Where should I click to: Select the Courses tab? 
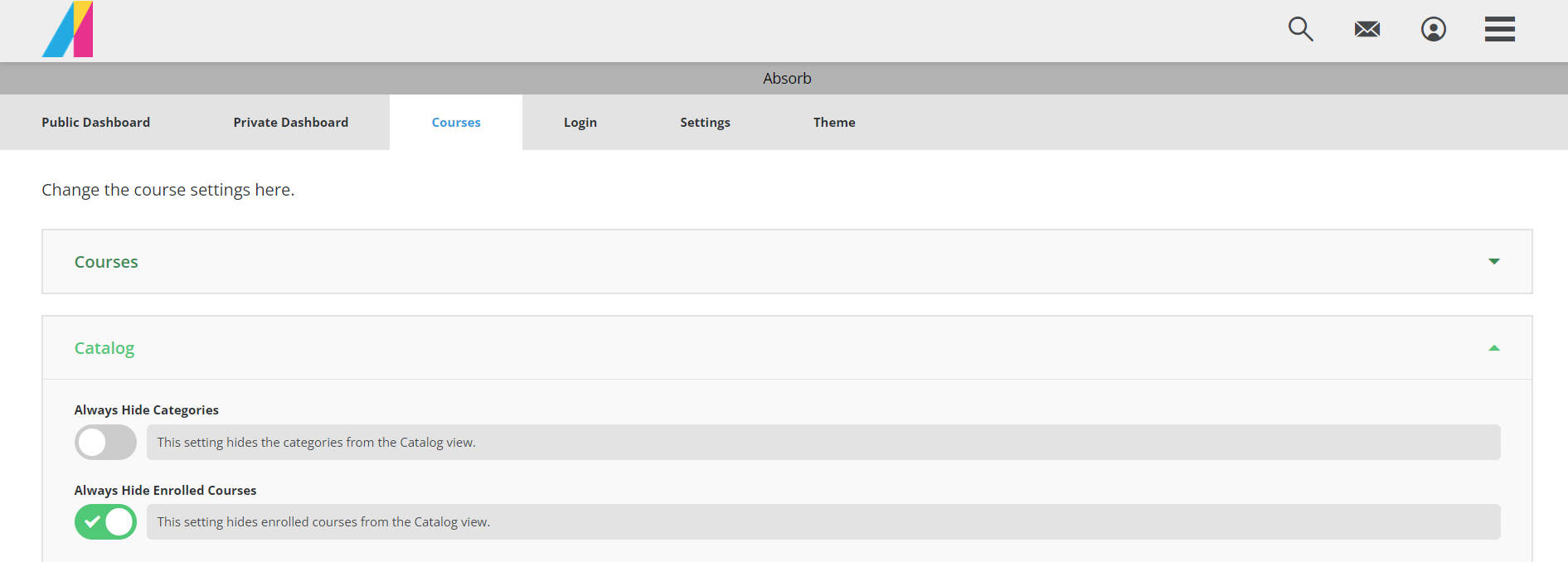(456, 122)
